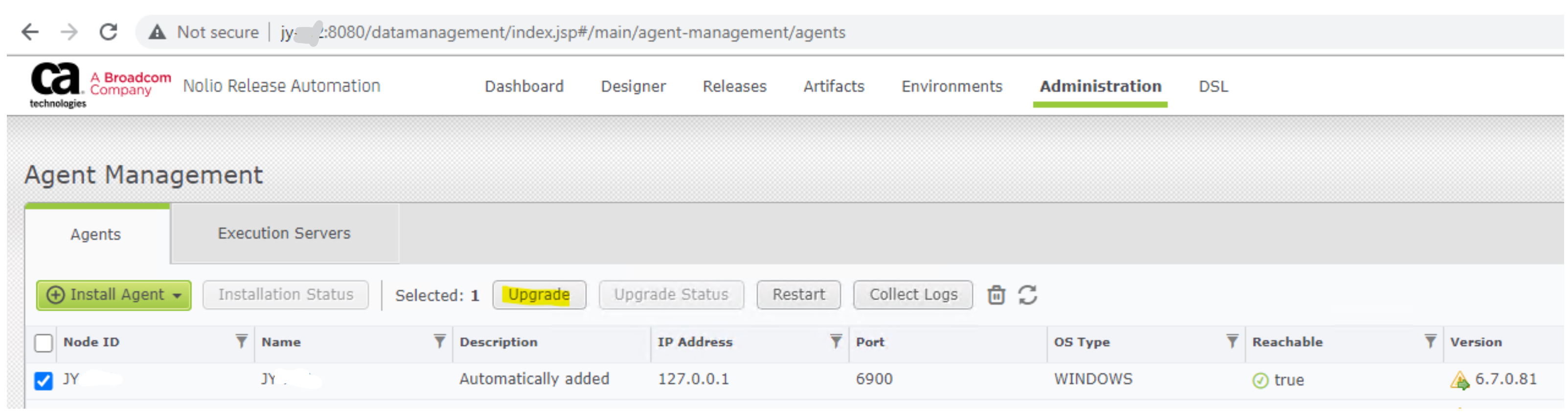Click the browser back arrow

pyautogui.click(x=30, y=32)
